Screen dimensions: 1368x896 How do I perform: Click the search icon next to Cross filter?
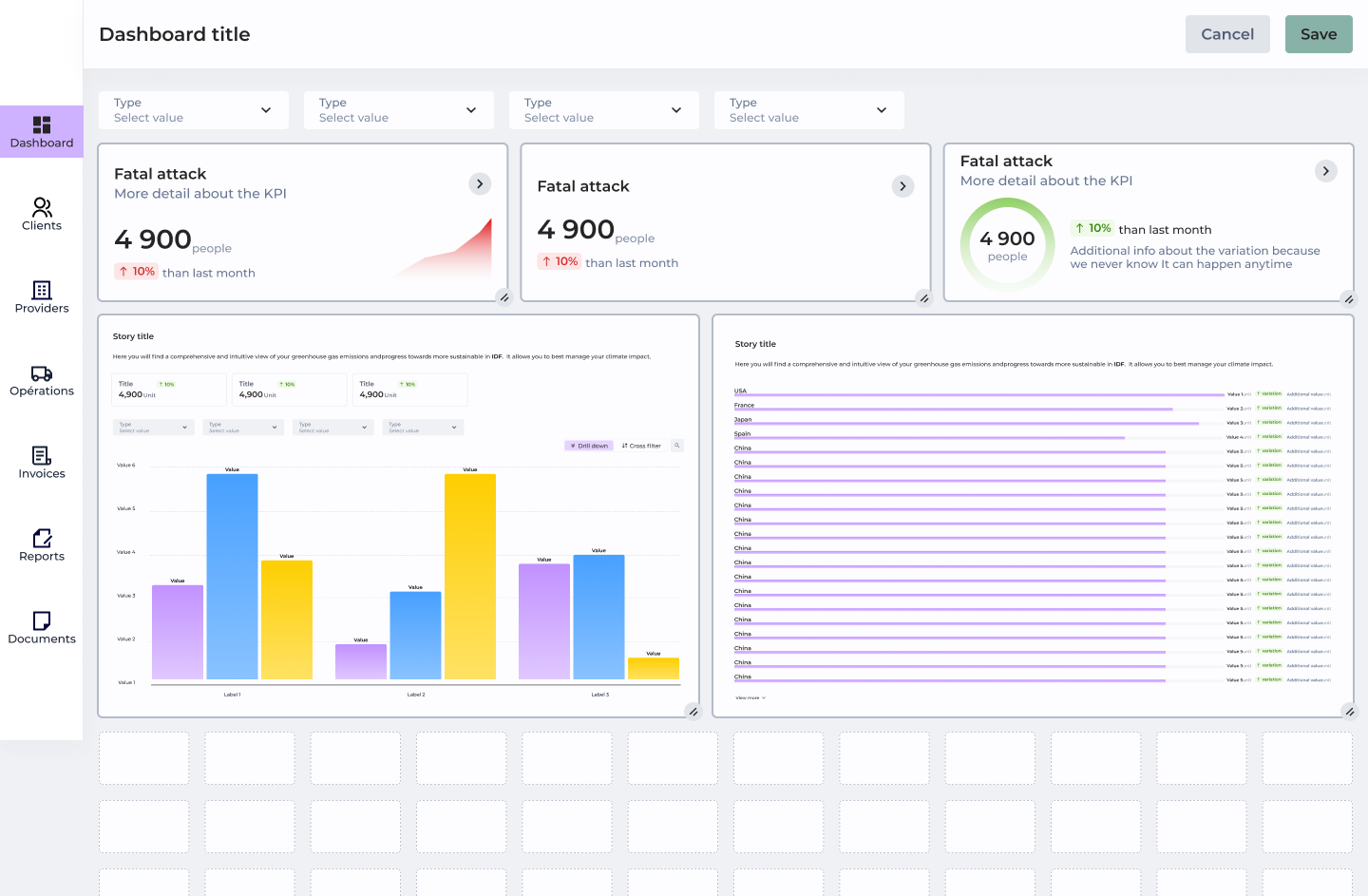tap(677, 446)
